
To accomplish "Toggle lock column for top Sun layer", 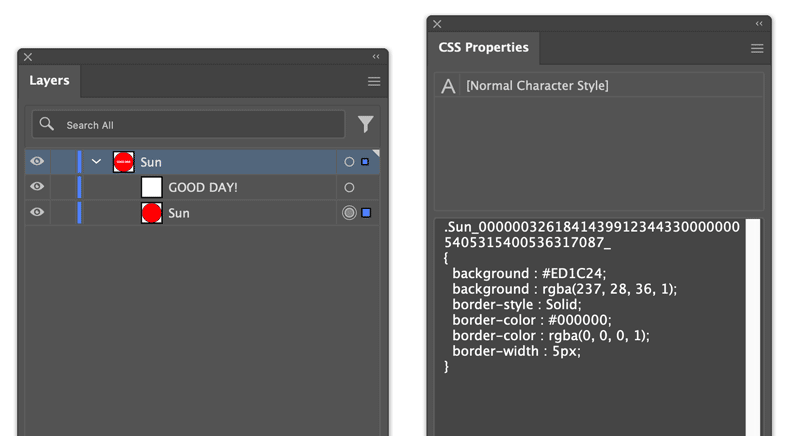I will (63, 162).
